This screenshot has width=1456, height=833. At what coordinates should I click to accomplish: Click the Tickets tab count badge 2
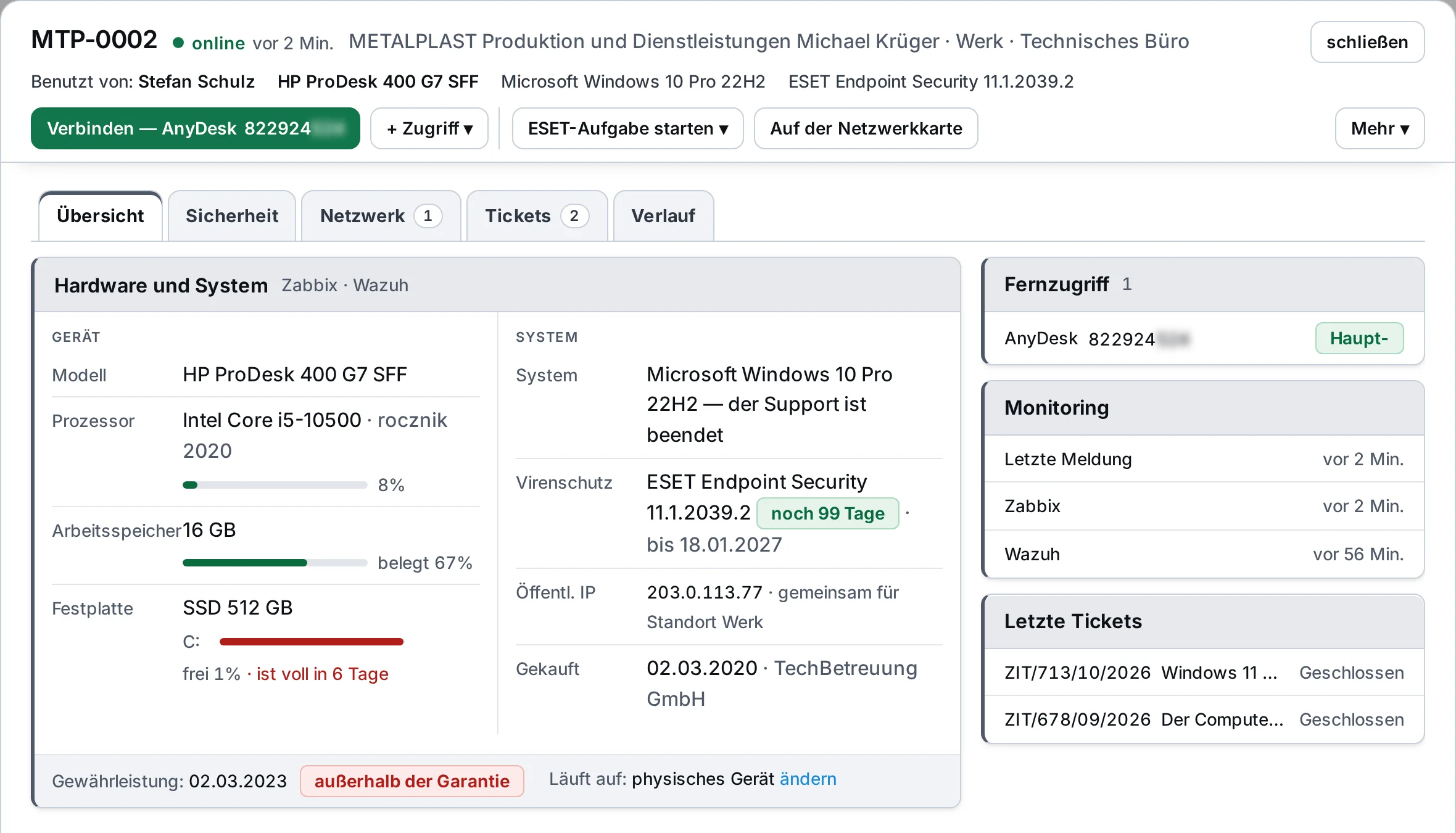pyautogui.click(x=574, y=216)
